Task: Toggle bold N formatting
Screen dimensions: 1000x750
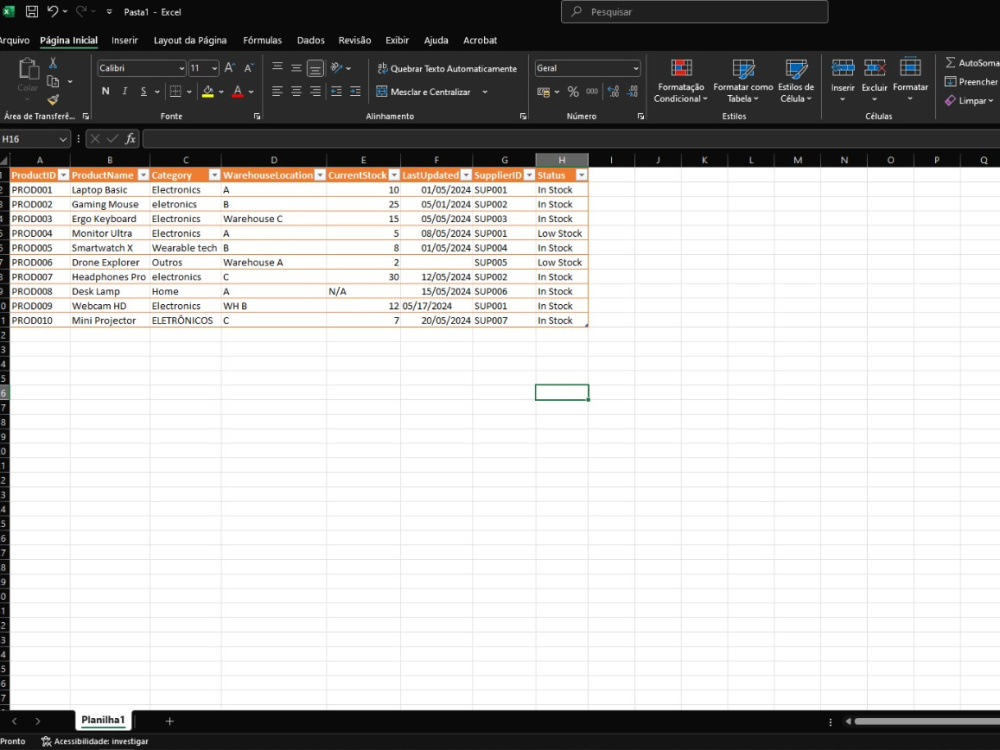Action: point(105,91)
